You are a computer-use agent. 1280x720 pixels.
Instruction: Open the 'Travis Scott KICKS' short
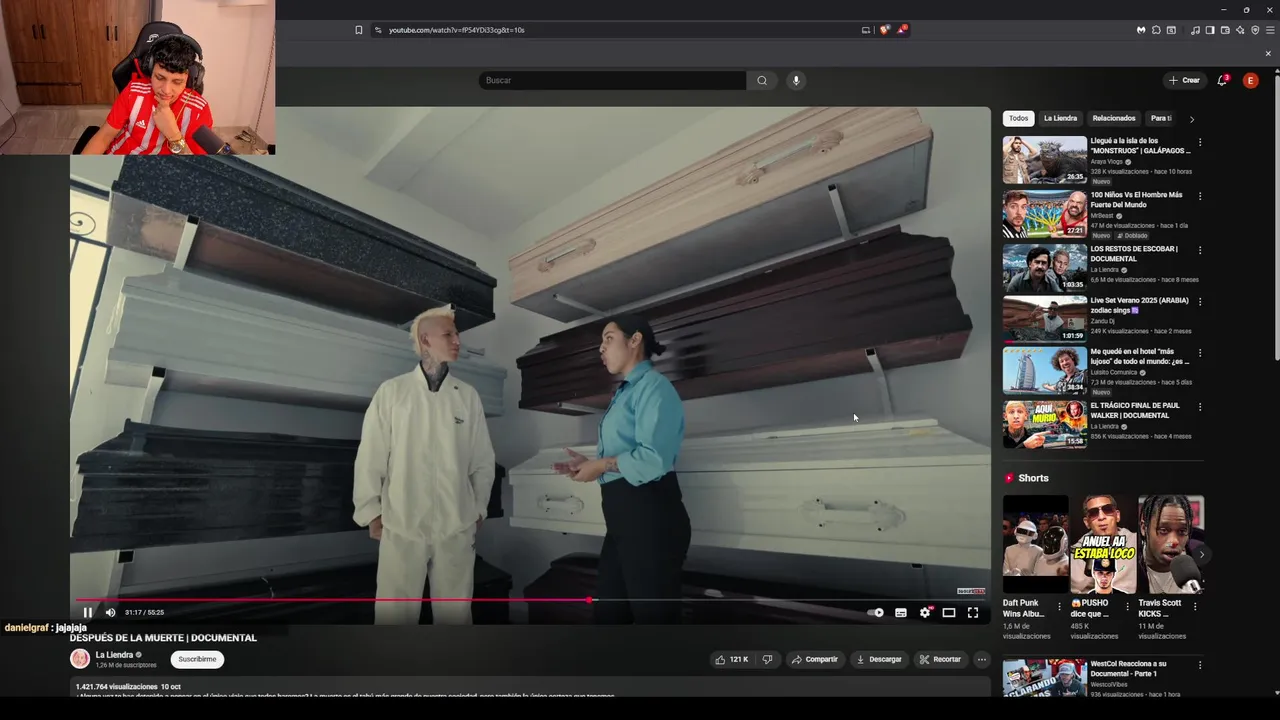pos(1171,545)
